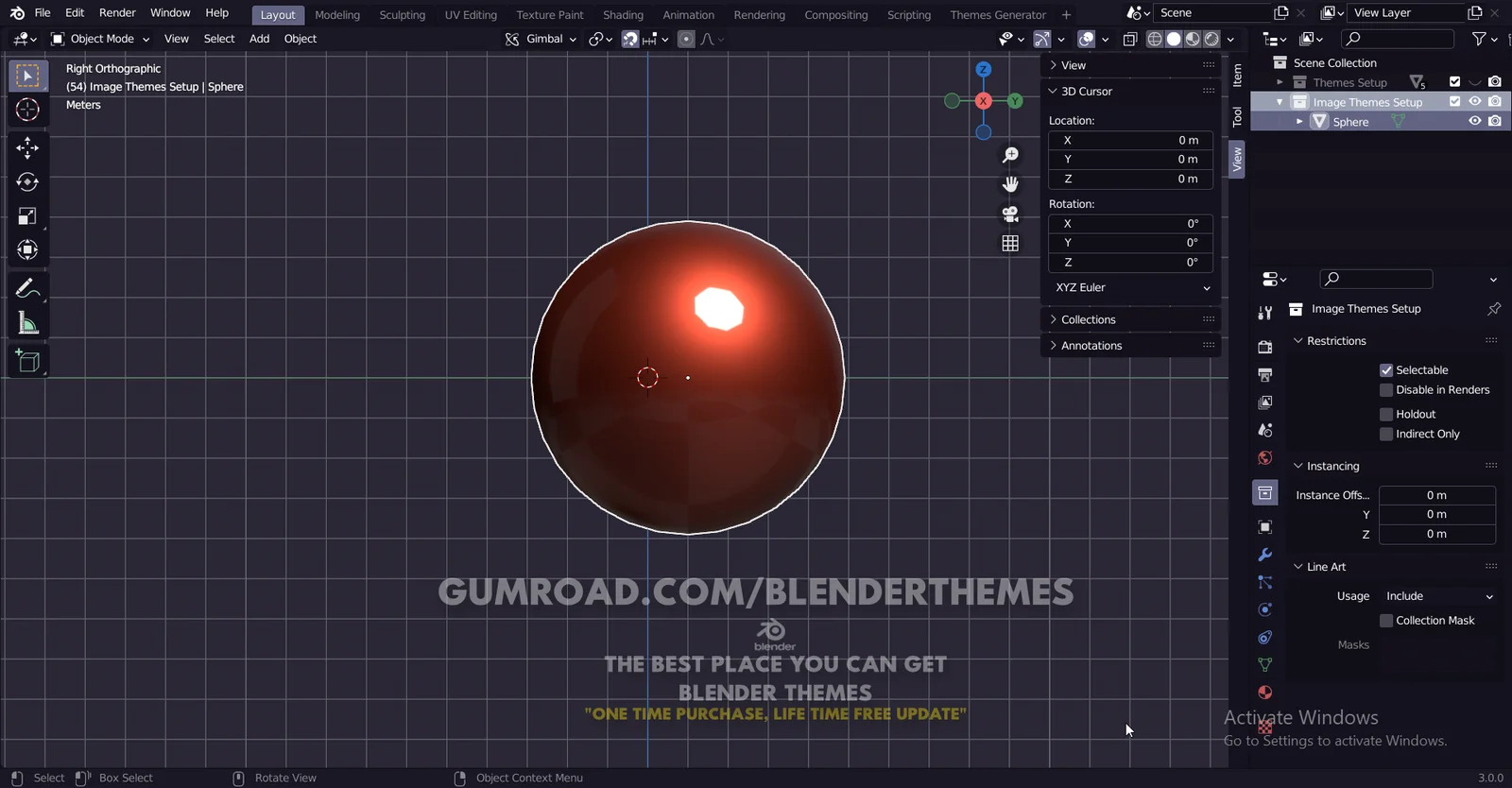Open the Gimbal transform orientation dropdown
Screen dimensions: 1512x788
[x=541, y=40]
